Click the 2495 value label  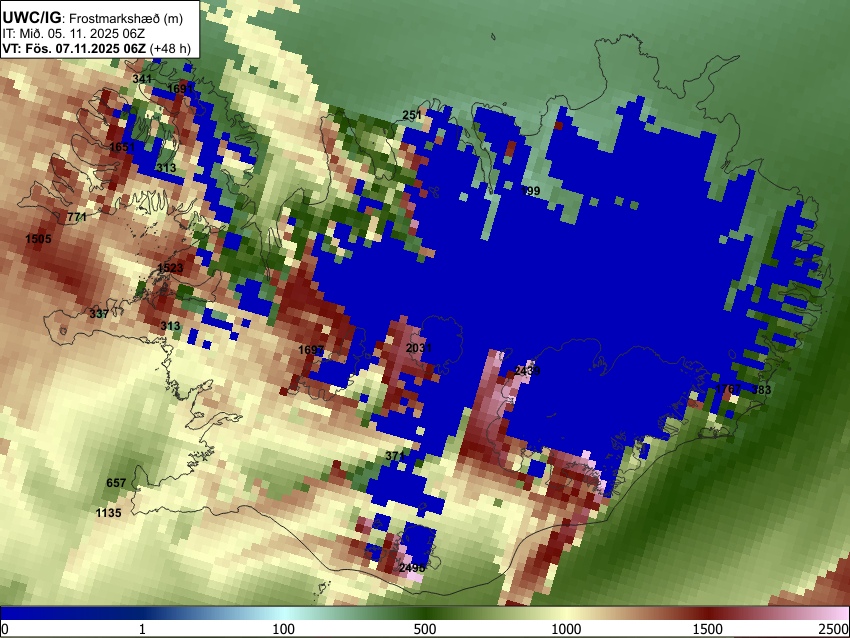[x=412, y=568]
